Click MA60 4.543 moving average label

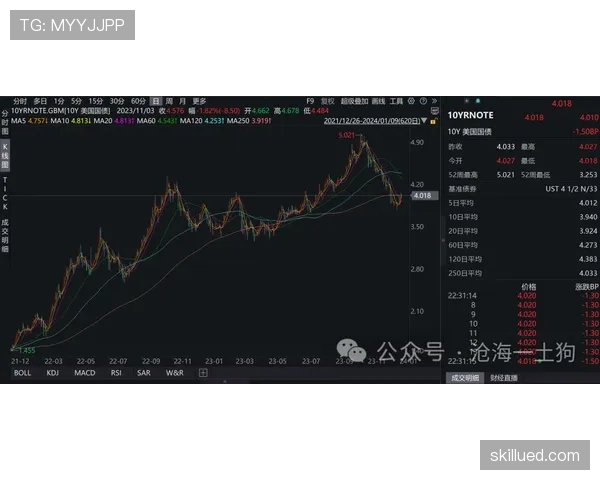[x=157, y=121]
